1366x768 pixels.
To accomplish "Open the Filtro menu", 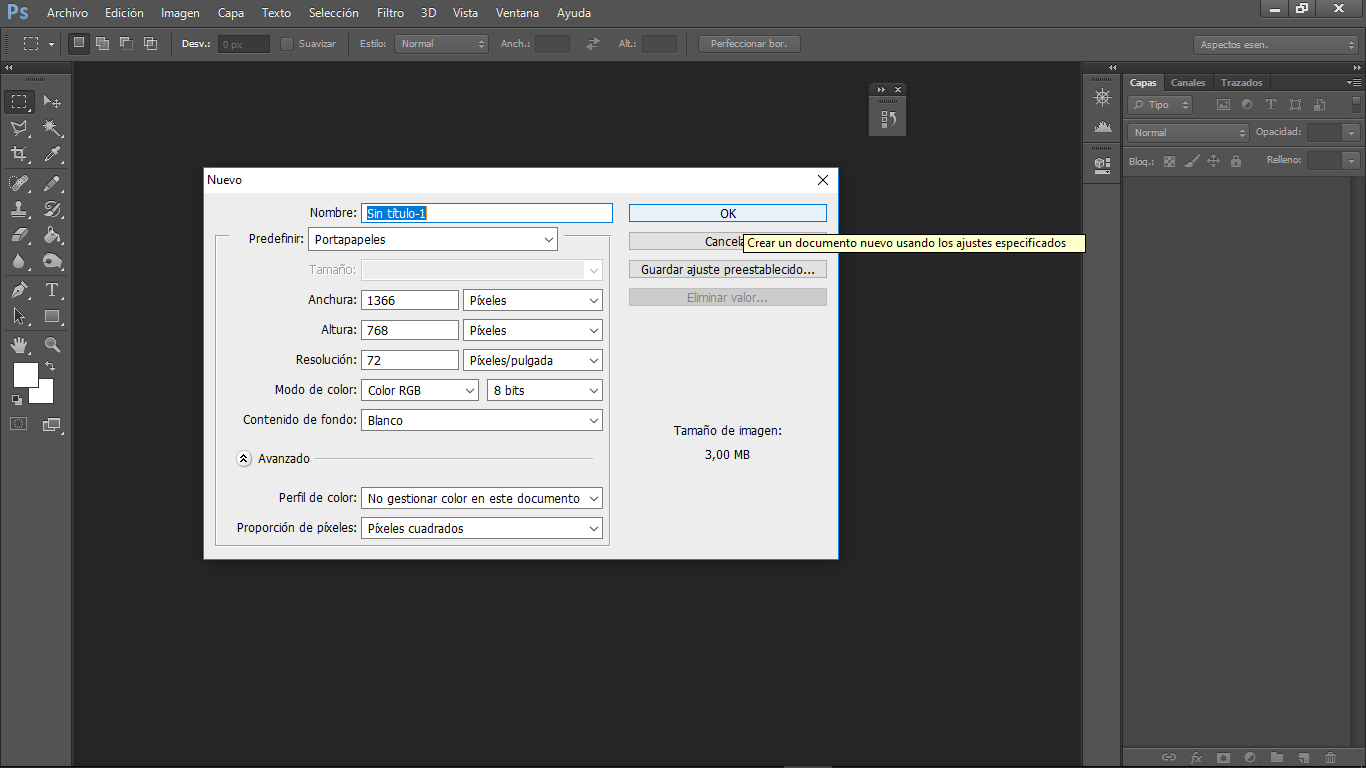I will pyautogui.click(x=390, y=13).
